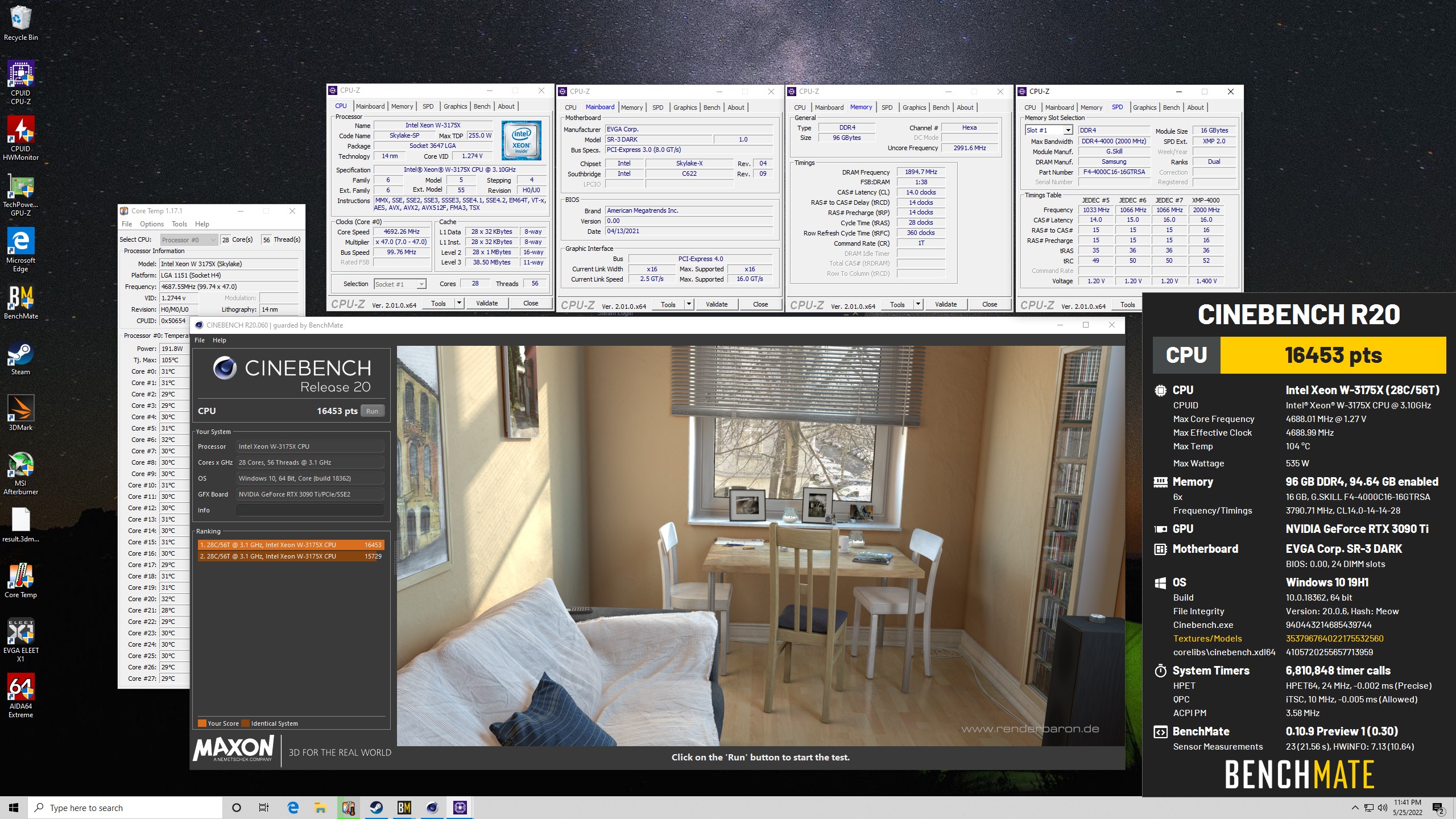The image size is (1456, 819).
Task: Click Validate in Mainboard CPU-Z window
Action: coord(717,304)
